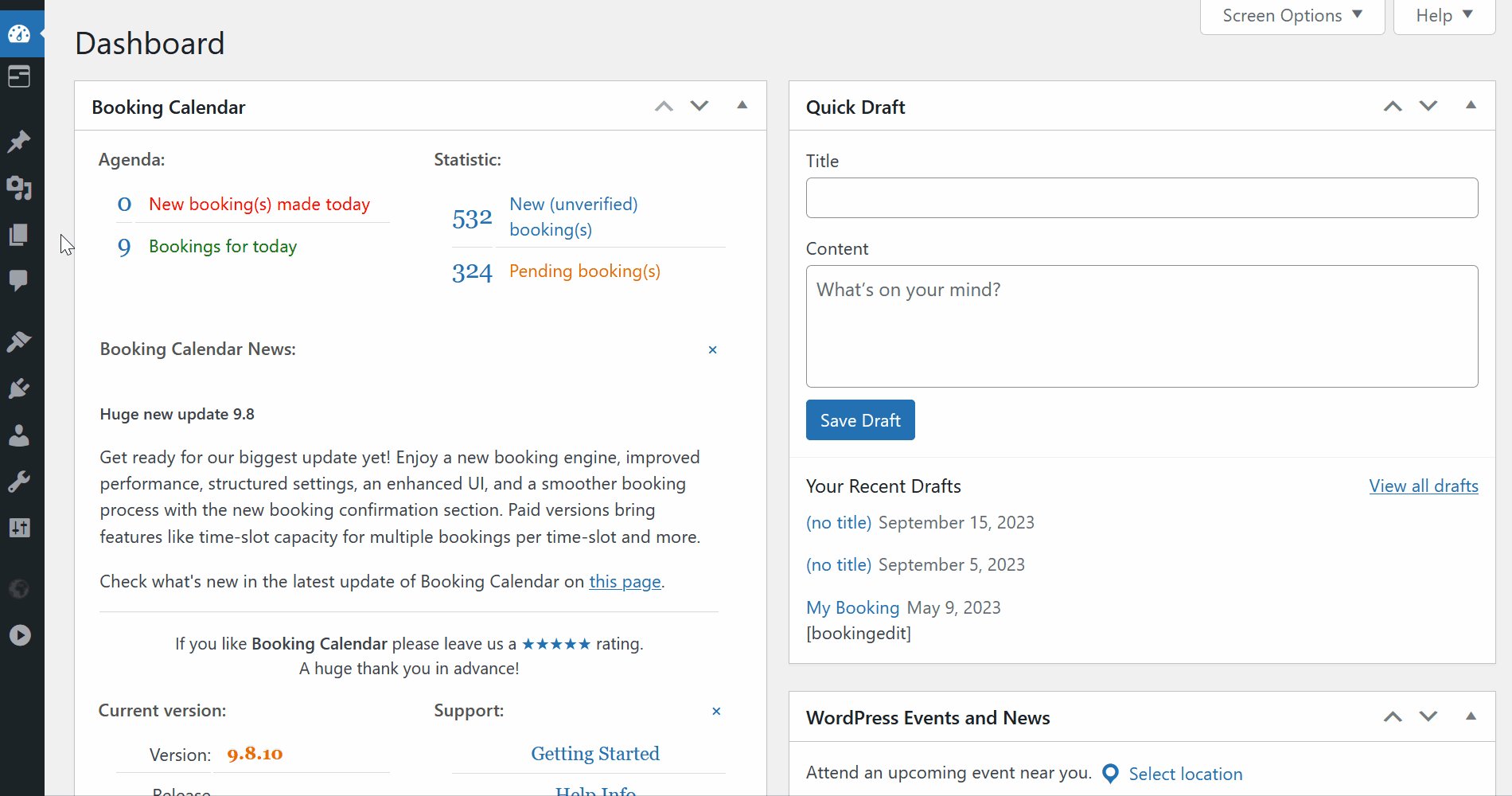The width and height of the screenshot is (1512, 796).
Task: Focus the What's on your mind content box
Action: coord(1142,326)
